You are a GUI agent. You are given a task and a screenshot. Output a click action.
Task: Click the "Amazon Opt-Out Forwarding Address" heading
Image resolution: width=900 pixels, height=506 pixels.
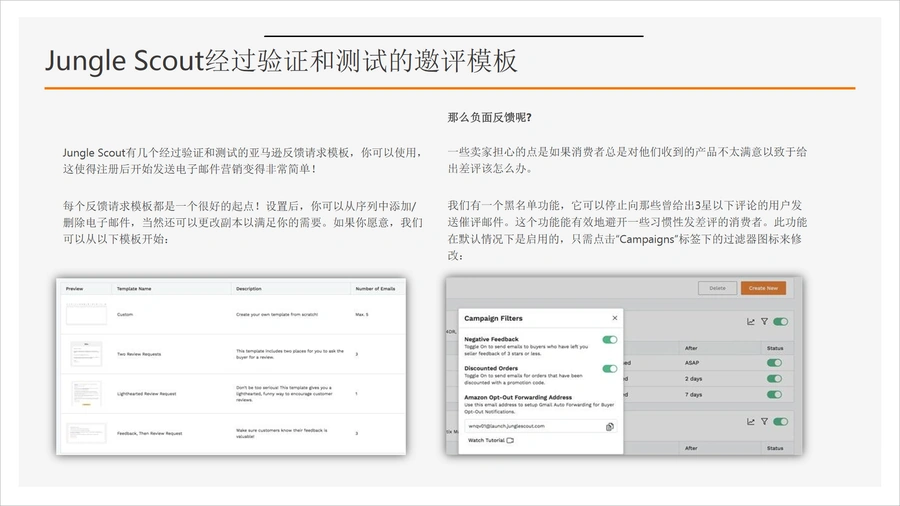click(x=518, y=397)
